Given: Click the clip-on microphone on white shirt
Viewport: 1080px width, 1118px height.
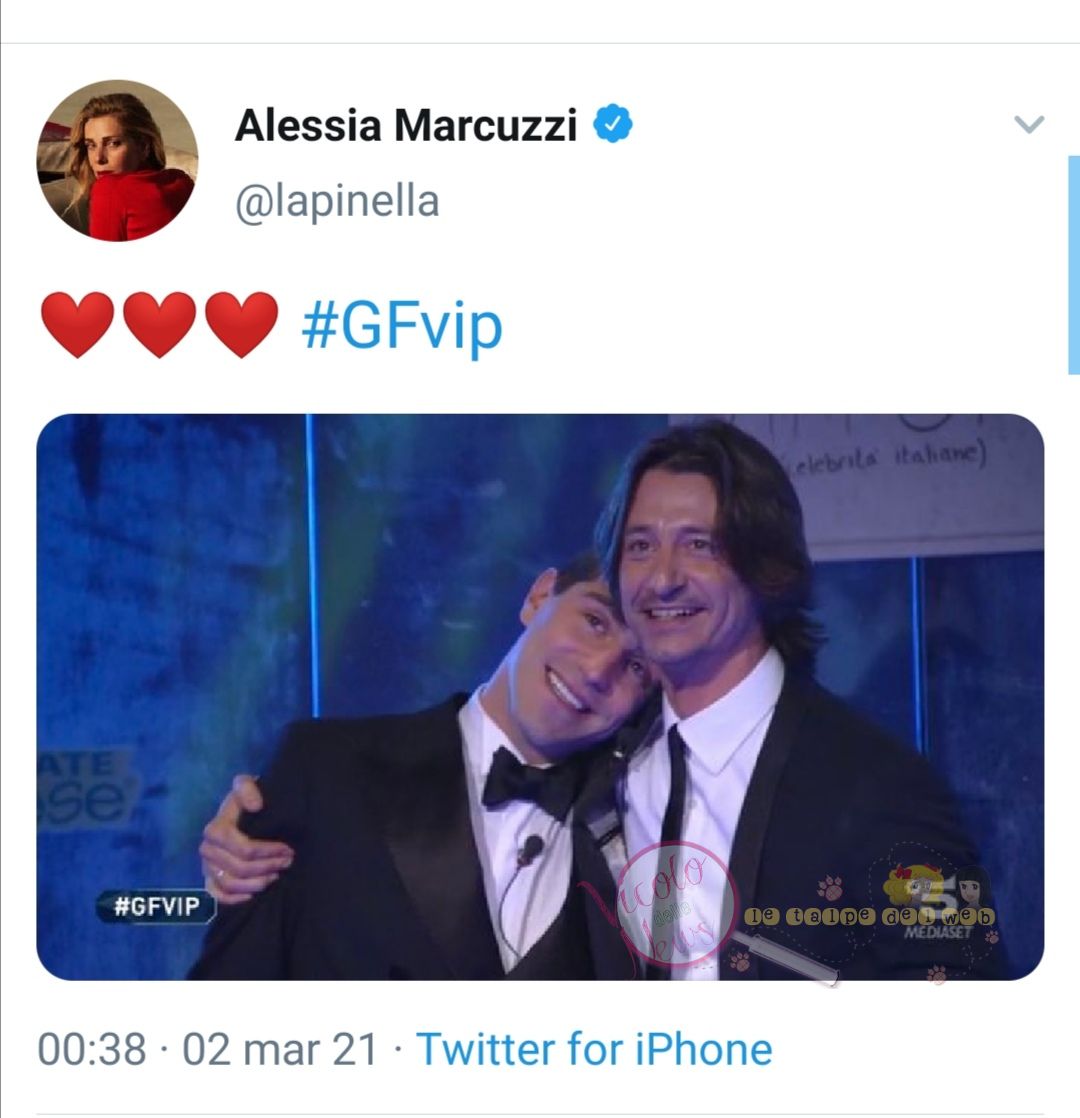Looking at the screenshot, I should [530, 849].
